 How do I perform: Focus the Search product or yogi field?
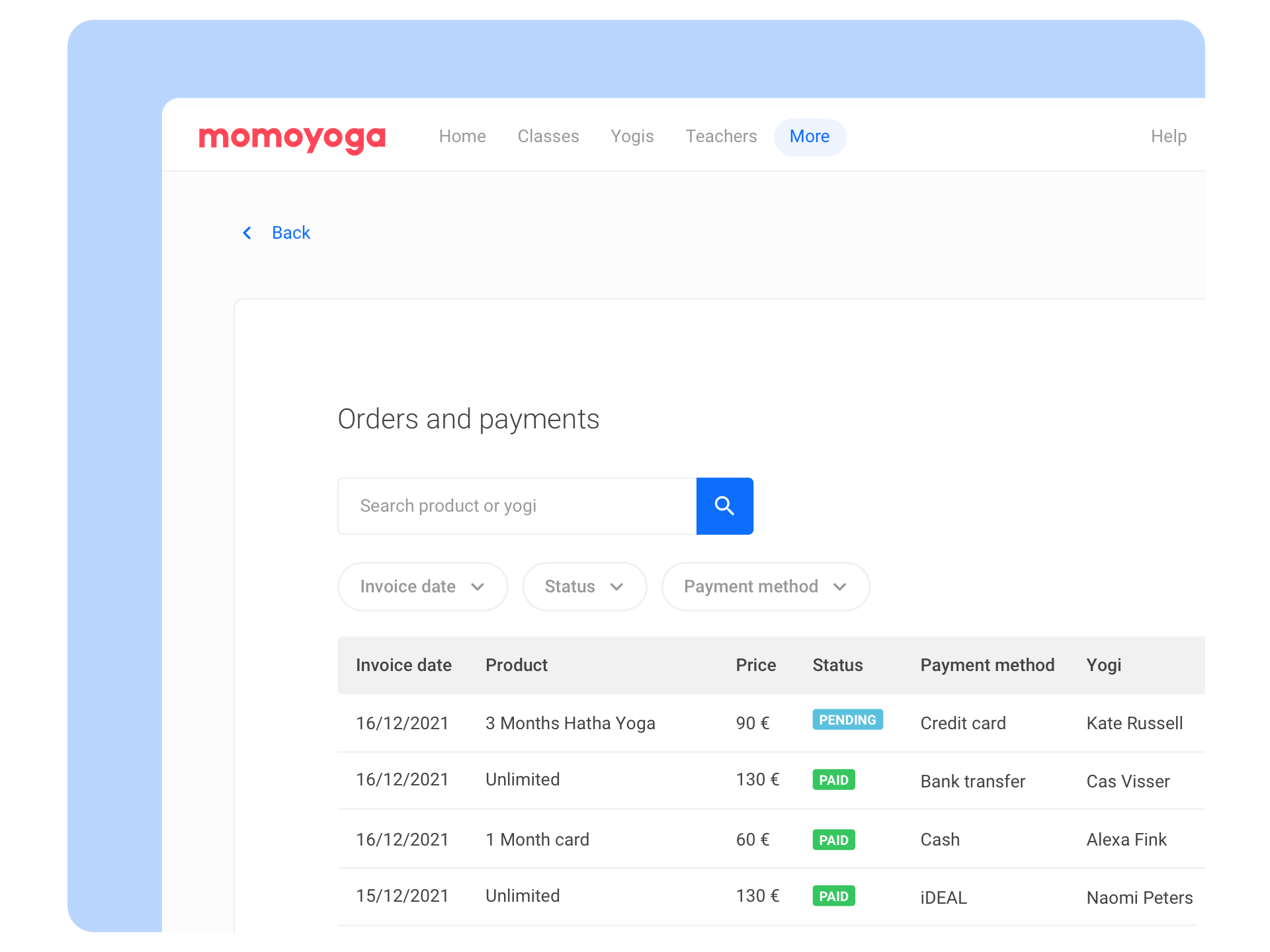517,506
